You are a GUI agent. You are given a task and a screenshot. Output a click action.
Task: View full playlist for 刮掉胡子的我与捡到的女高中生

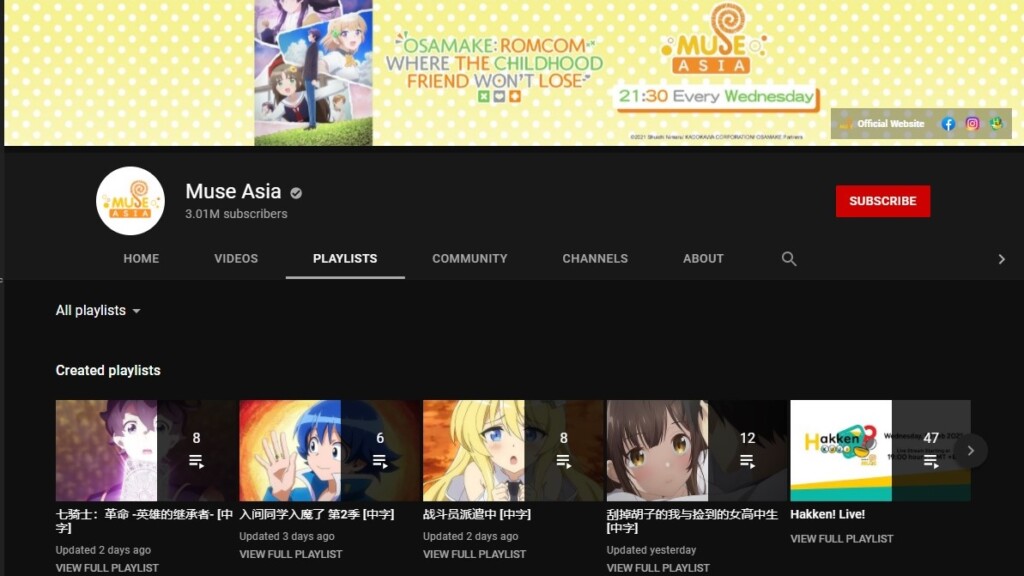point(658,568)
